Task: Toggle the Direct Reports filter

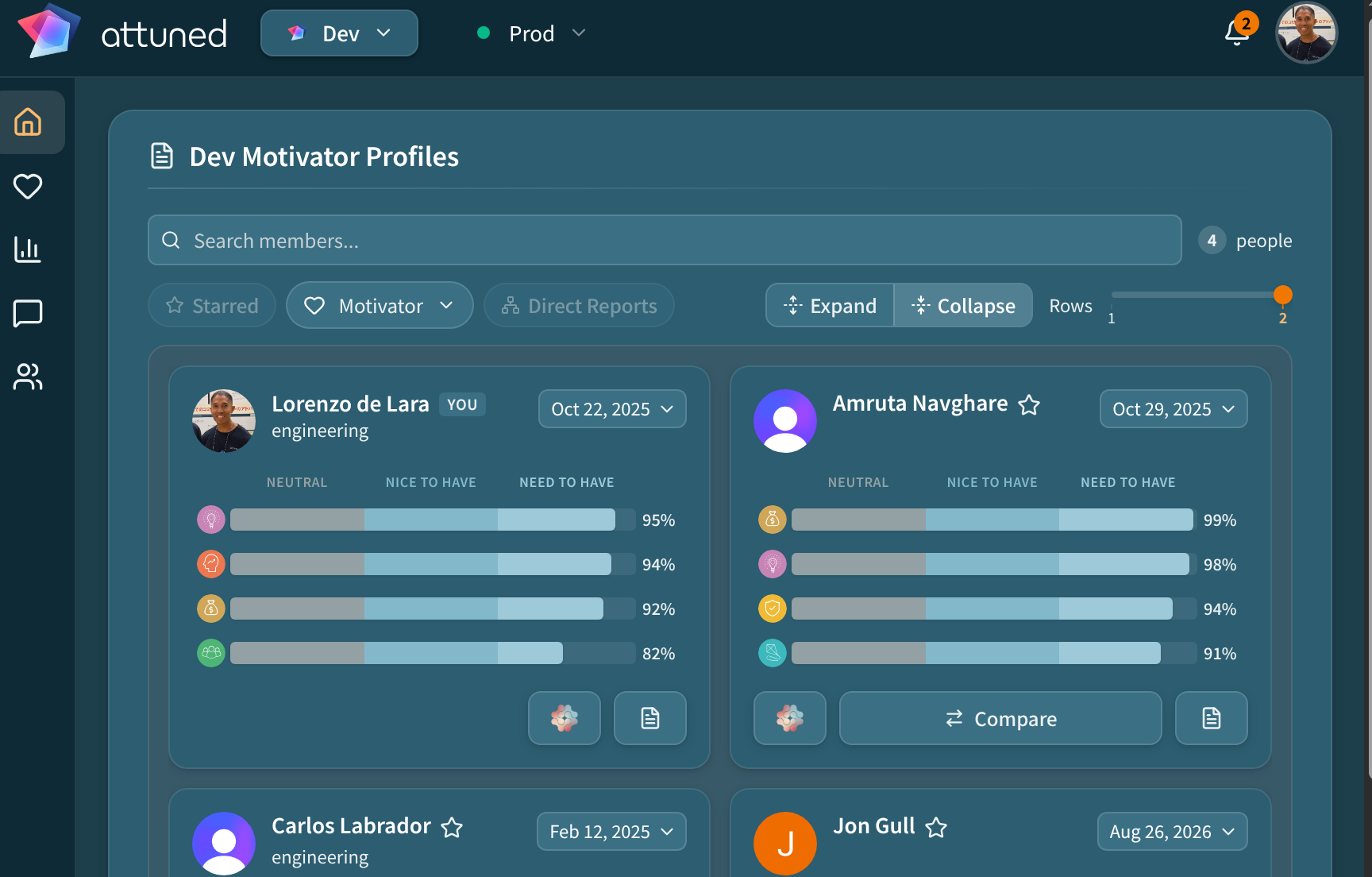Action: (x=579, y=306)
